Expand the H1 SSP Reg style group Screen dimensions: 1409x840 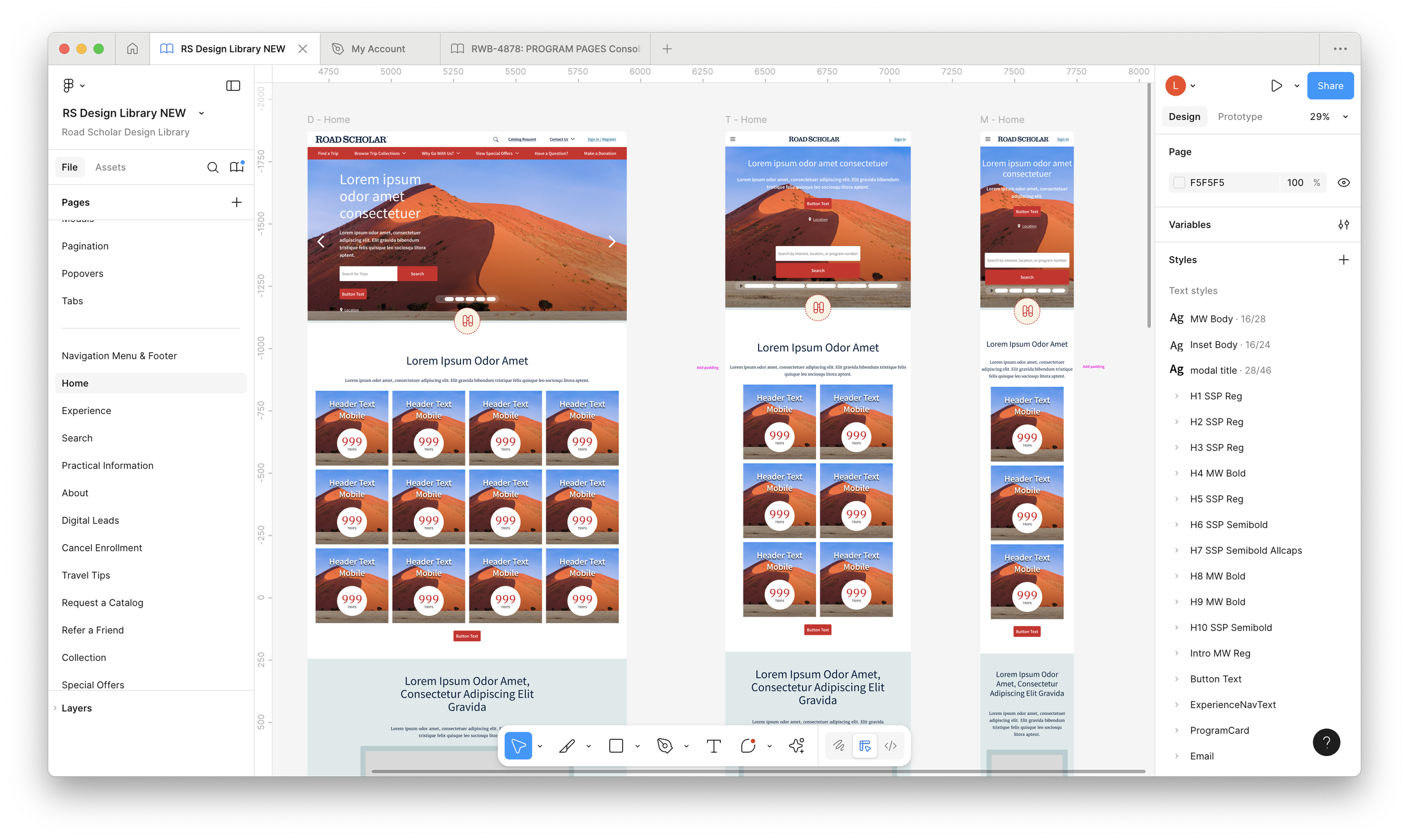tap(1176, 396)
